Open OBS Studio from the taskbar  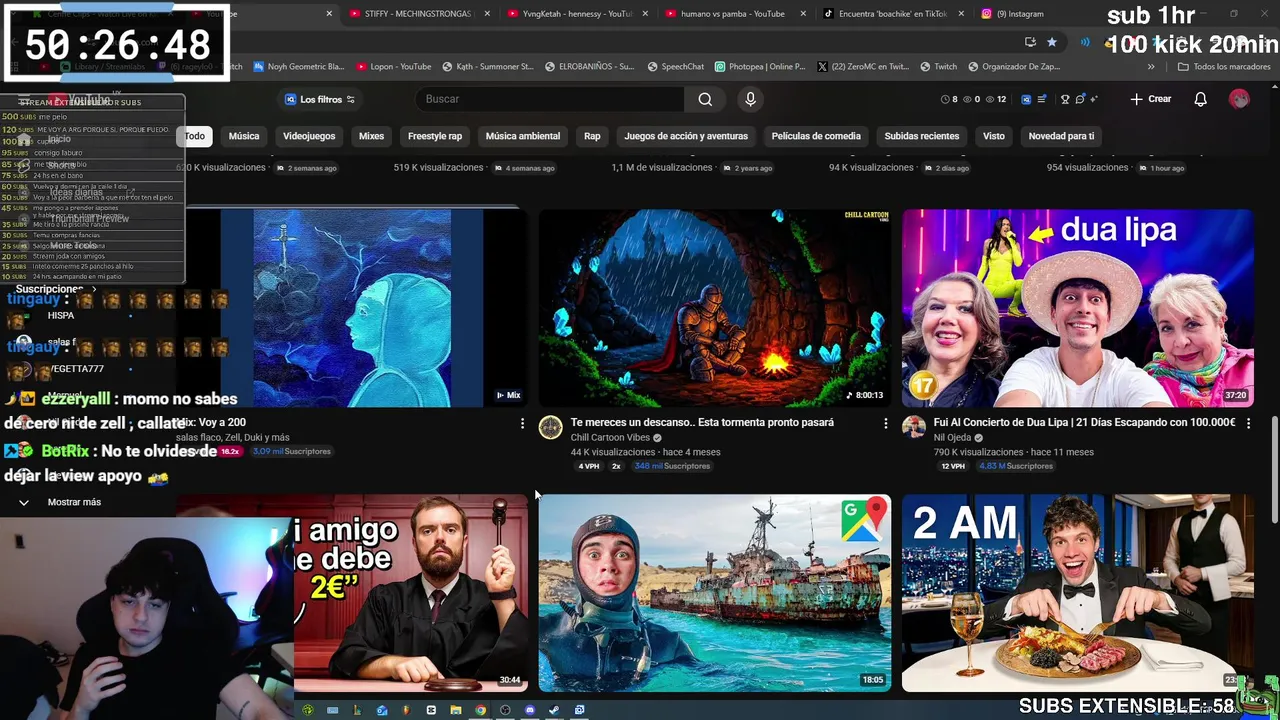505,710
